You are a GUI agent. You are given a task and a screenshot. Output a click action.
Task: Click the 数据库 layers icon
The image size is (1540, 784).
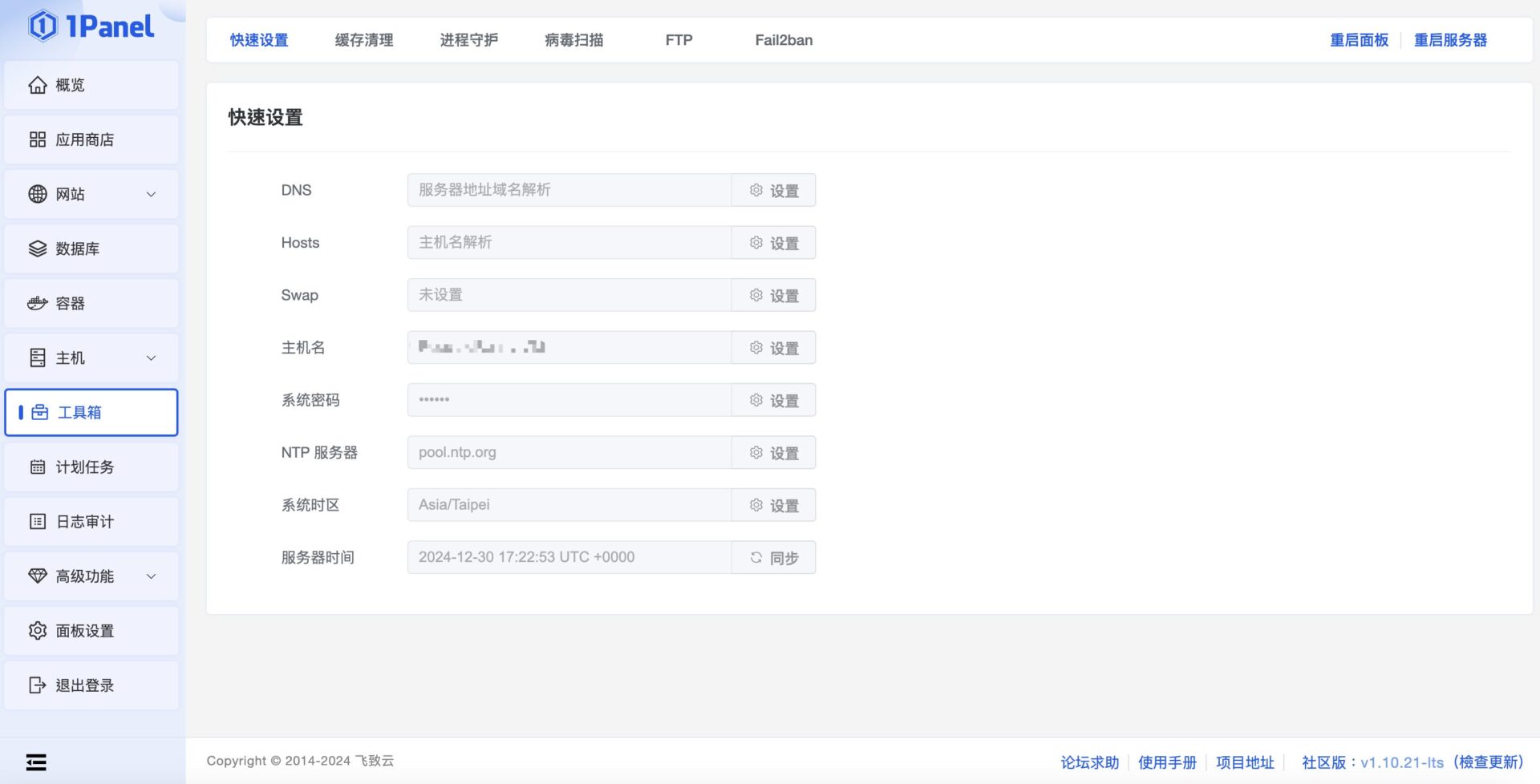click(38, 249)
